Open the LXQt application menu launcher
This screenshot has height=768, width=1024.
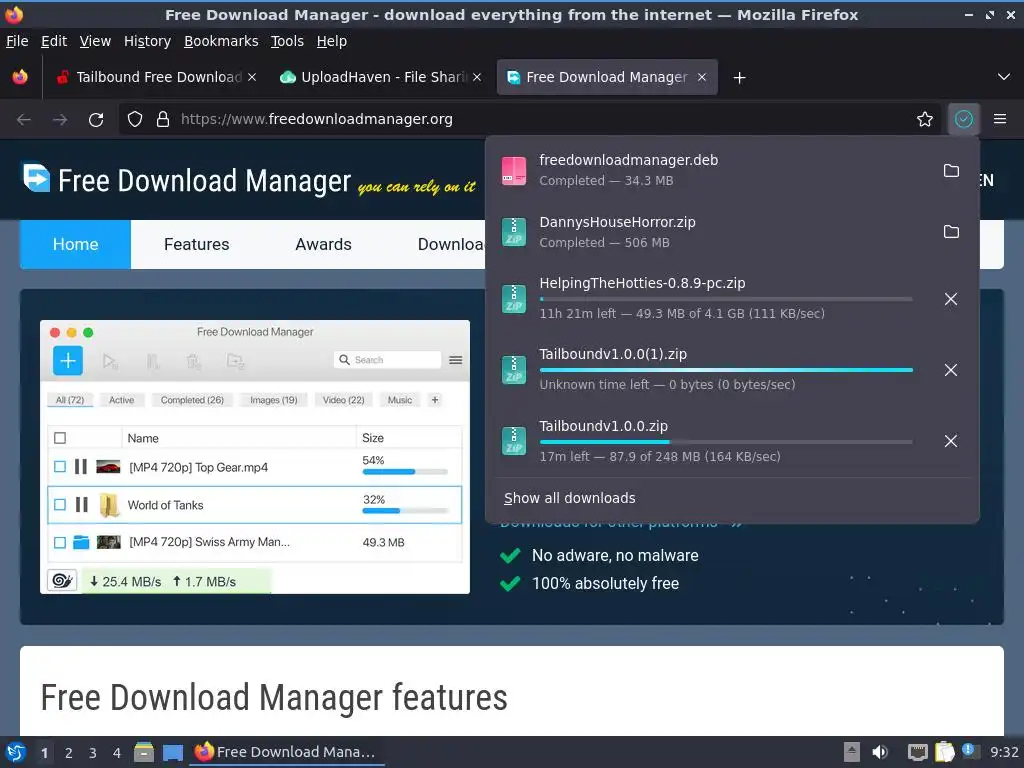[x=16, y=752]
